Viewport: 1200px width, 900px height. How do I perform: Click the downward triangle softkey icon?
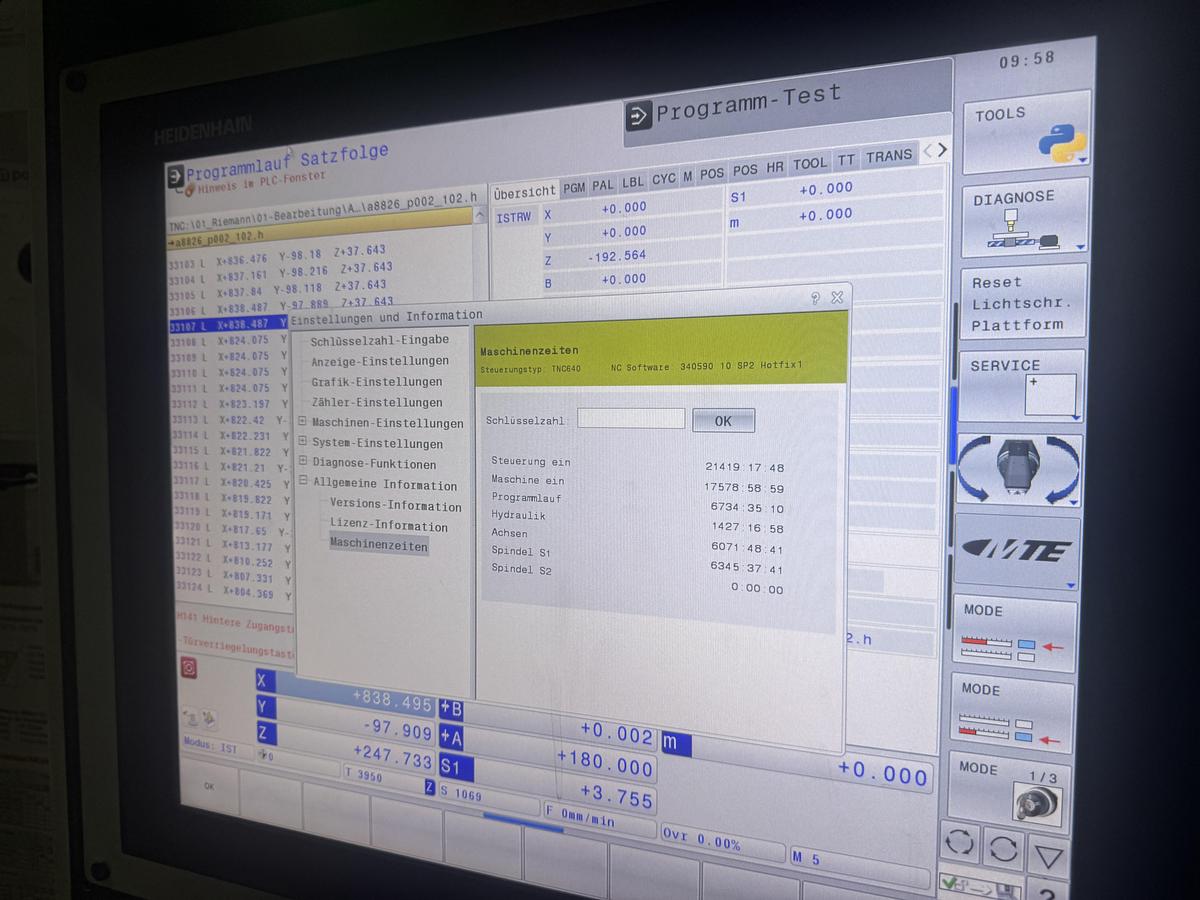click(1048, 855)
